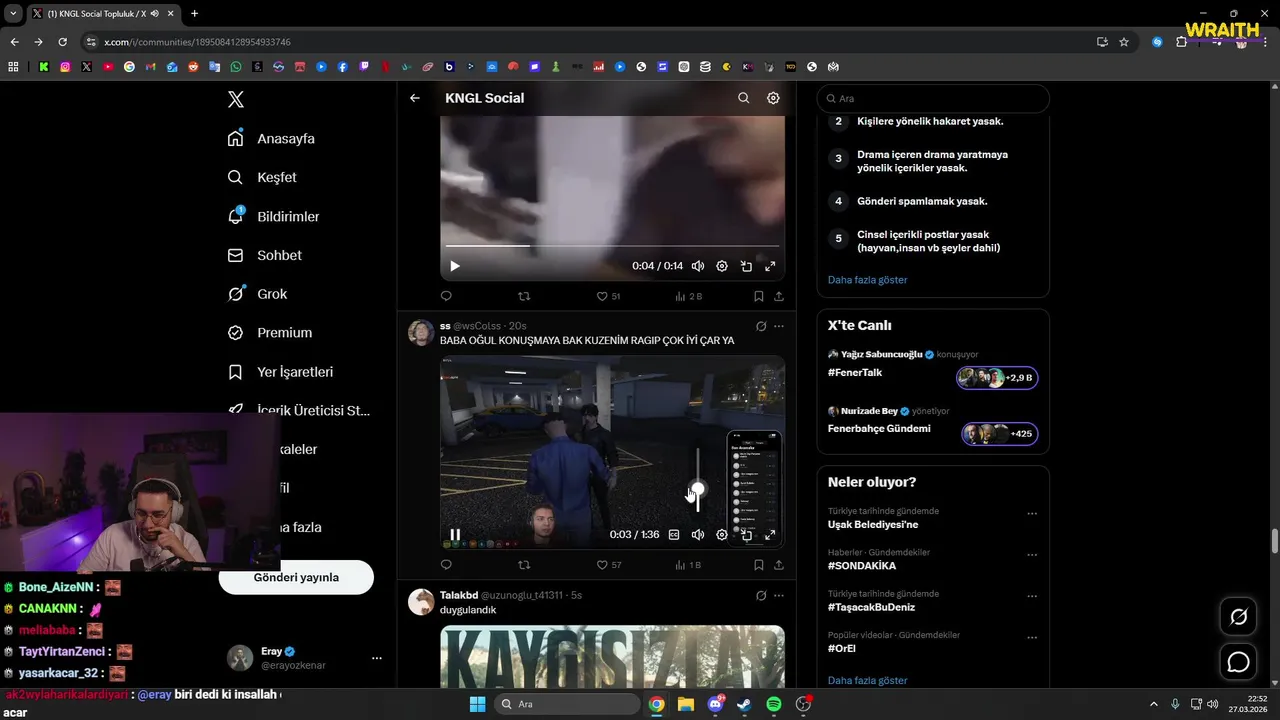Image resolution: width=1280 pixels, height=720 pixels.
Task: Open Eray account options menu
Action: [x=377, y=658]
